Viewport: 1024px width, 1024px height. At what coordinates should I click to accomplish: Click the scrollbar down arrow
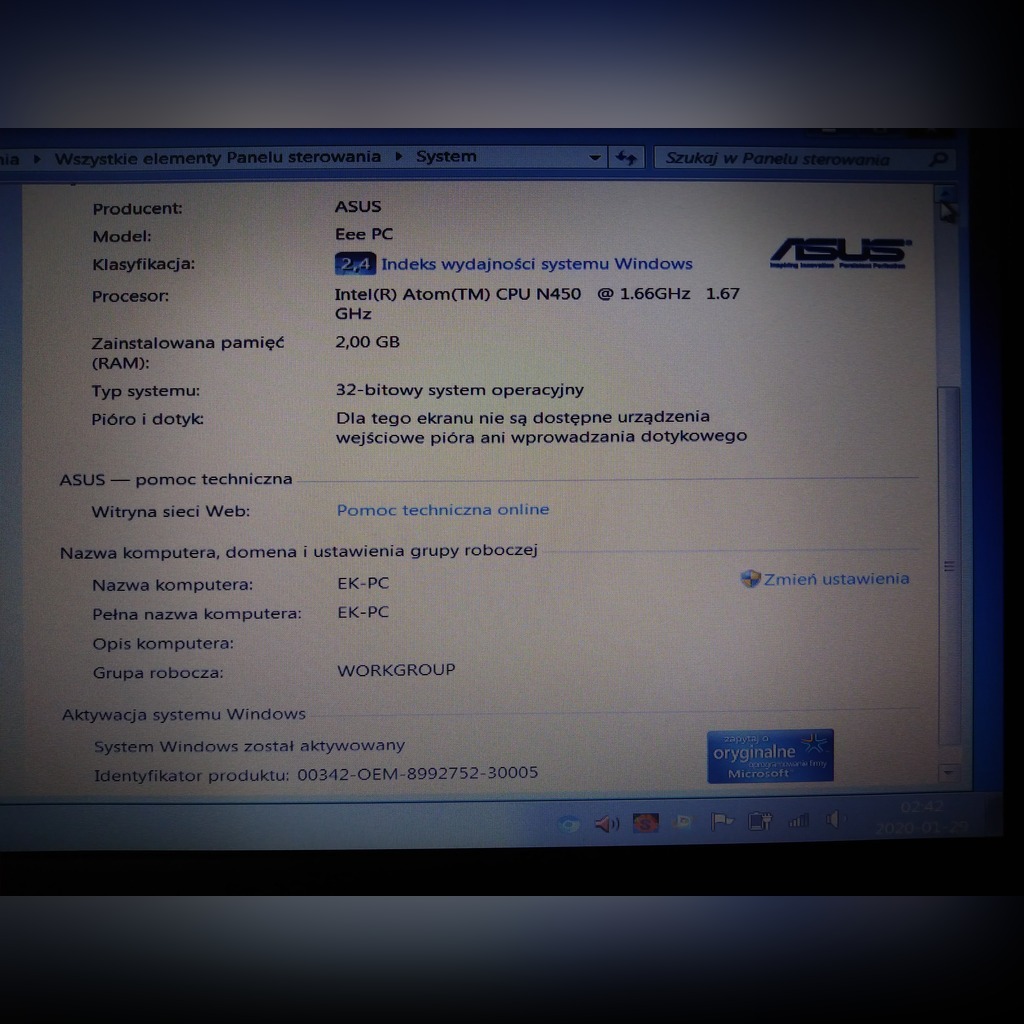coord(948,773)
